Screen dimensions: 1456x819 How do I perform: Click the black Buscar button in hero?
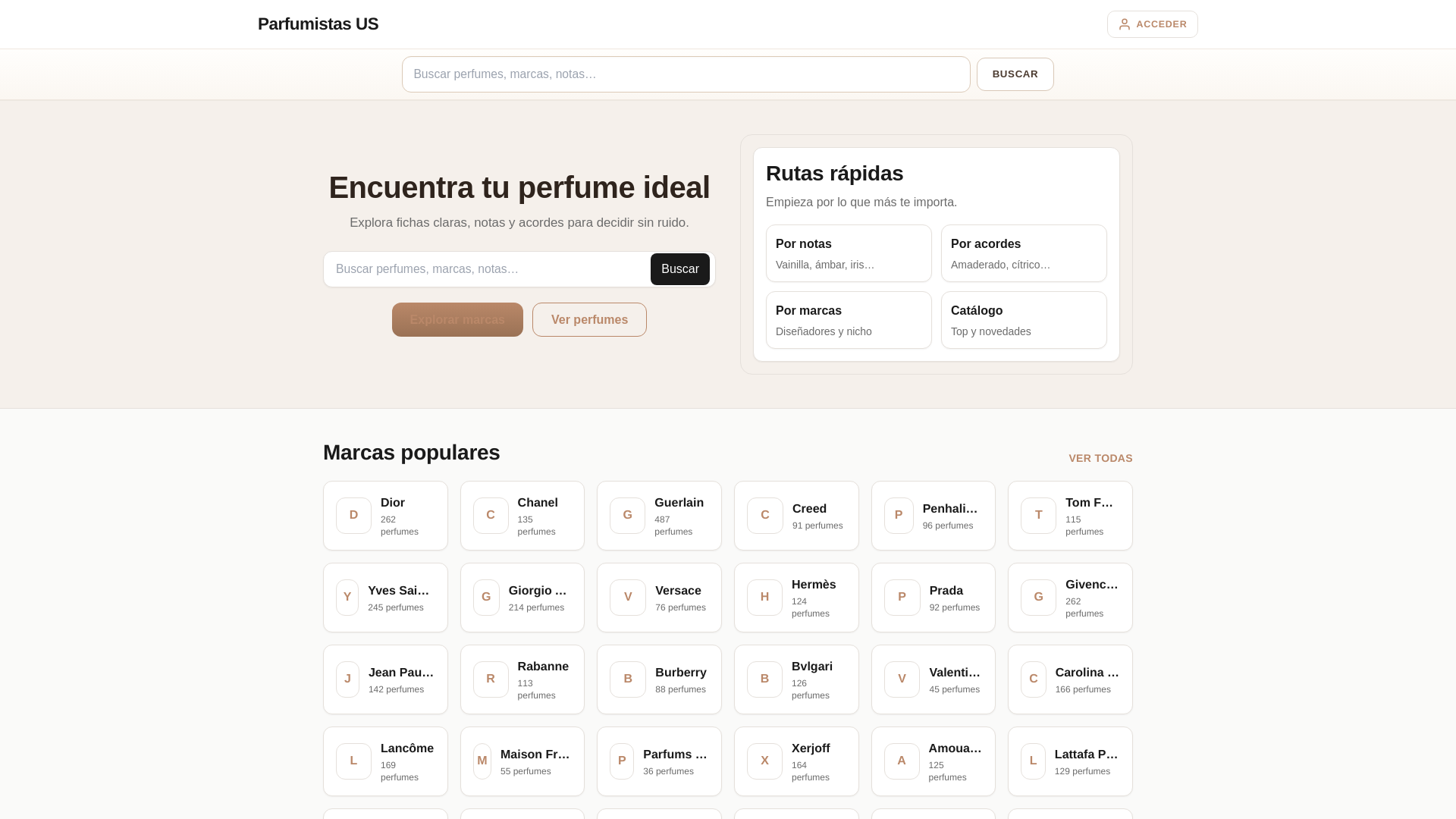point(680,269)
